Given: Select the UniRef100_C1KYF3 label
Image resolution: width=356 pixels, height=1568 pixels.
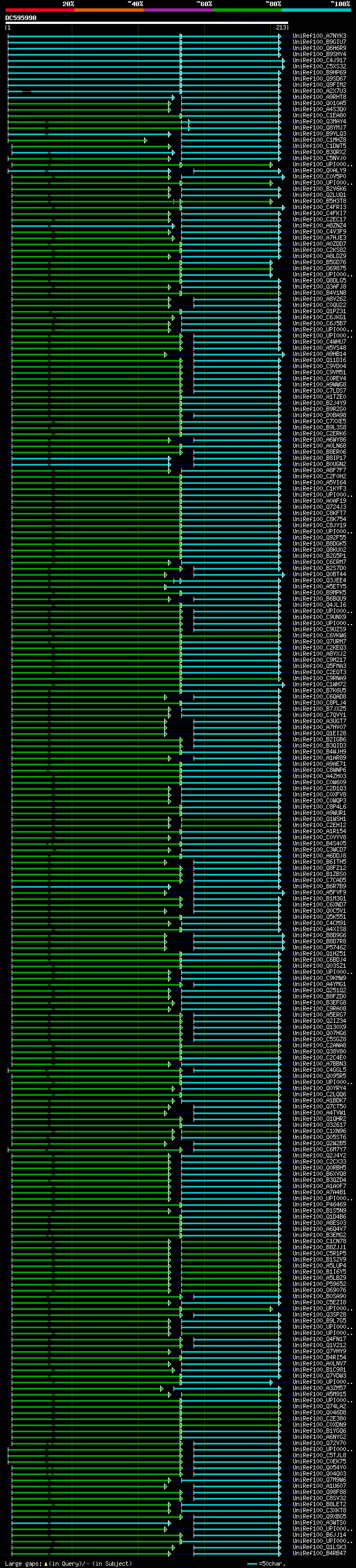Looking at the screenshot, I should pos(319,488).
